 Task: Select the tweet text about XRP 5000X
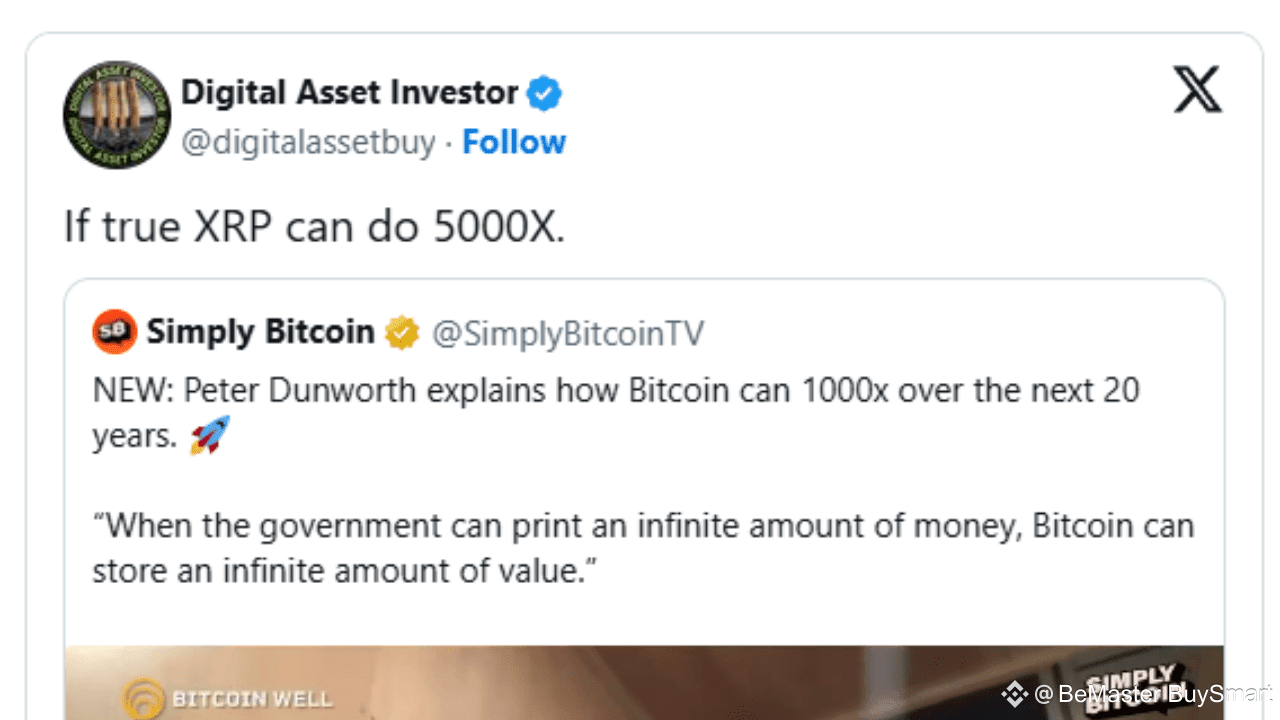[313, 226]
